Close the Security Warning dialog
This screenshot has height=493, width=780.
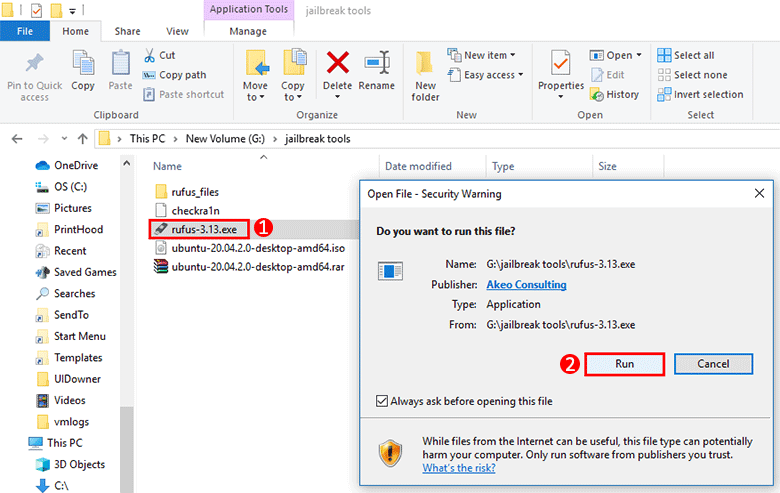[x=759, y=194]
